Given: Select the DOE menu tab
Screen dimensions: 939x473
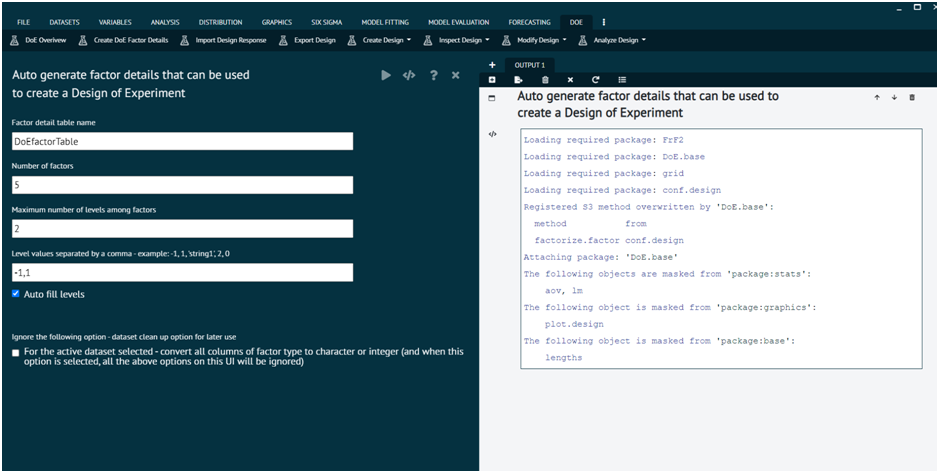Looking at the screenshot, I should tap(576, 22).
